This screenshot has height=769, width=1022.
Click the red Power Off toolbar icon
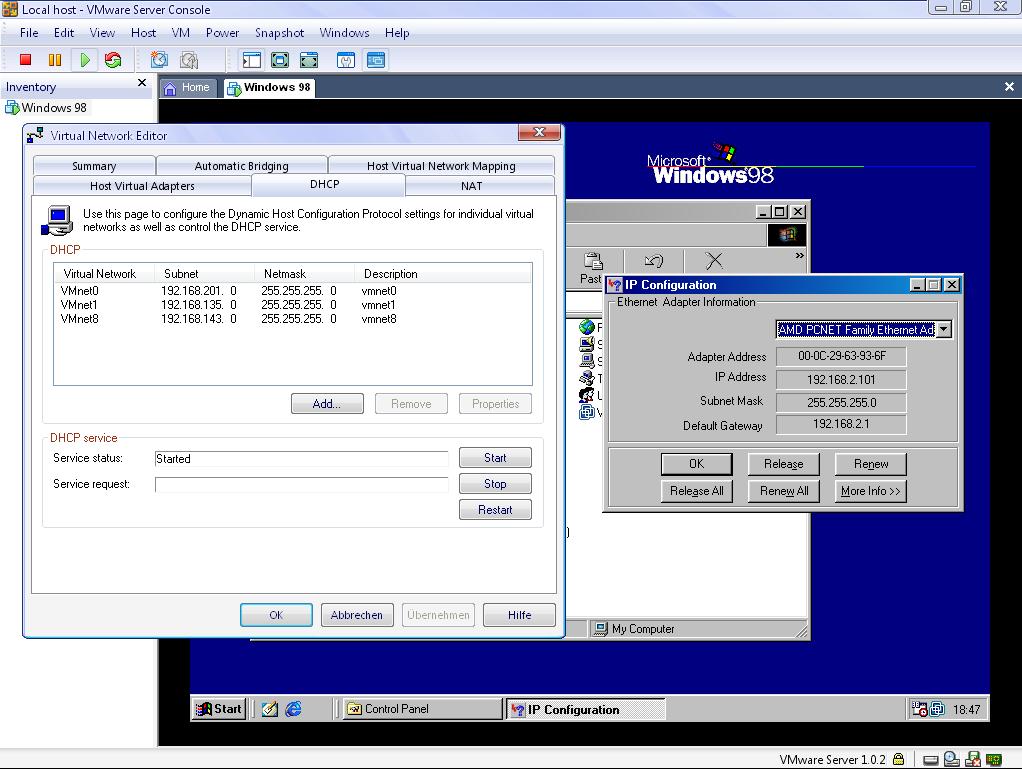coord(26,60)
